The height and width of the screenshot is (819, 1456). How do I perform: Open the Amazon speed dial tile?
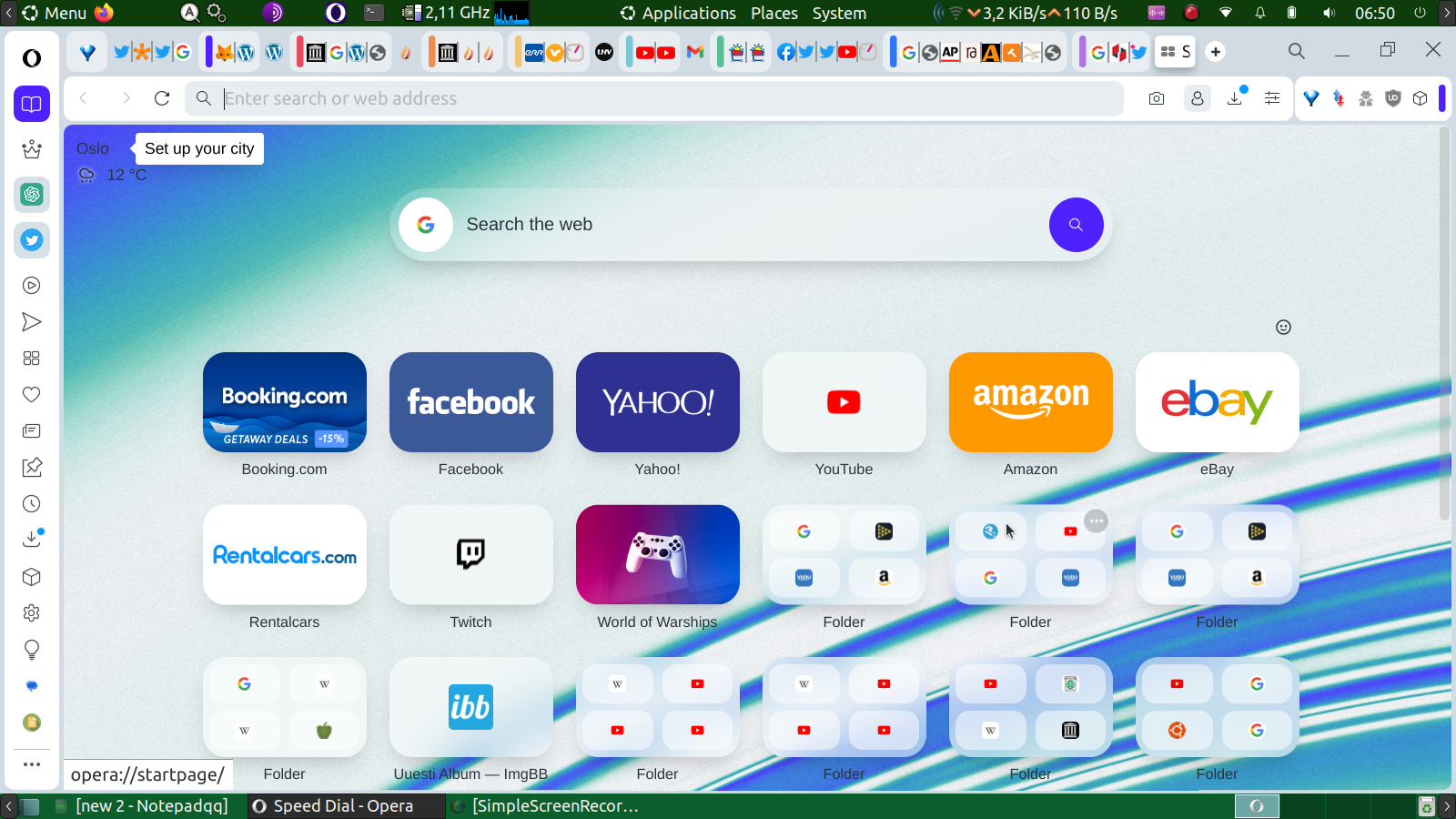[1031, 402]
